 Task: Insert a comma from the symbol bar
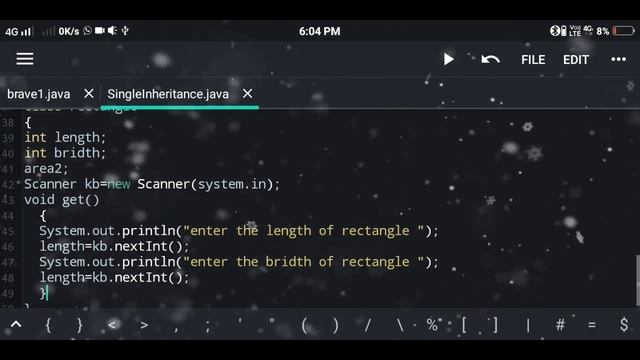pos(176,329)
